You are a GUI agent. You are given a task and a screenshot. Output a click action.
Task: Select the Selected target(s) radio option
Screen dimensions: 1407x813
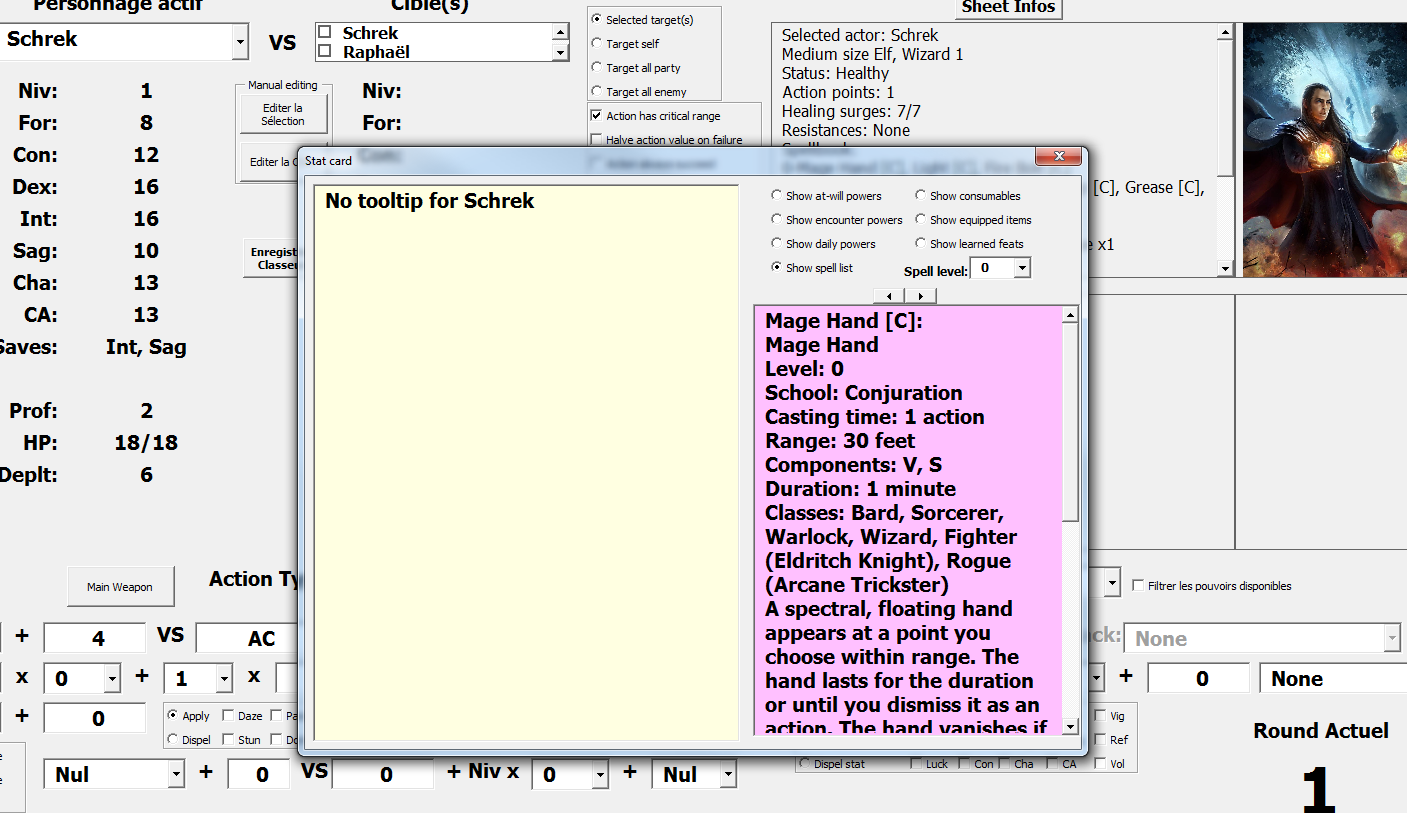(x=597, y=19)
